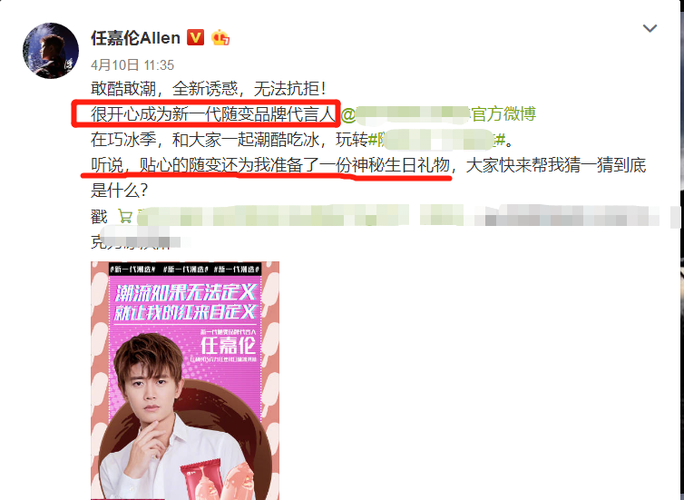Click the red-boxed 很开心成为新一代随变品牌代言人 text
Viewport: 684px width, 500px height.
pyautogui.click(x=213, y=114)
